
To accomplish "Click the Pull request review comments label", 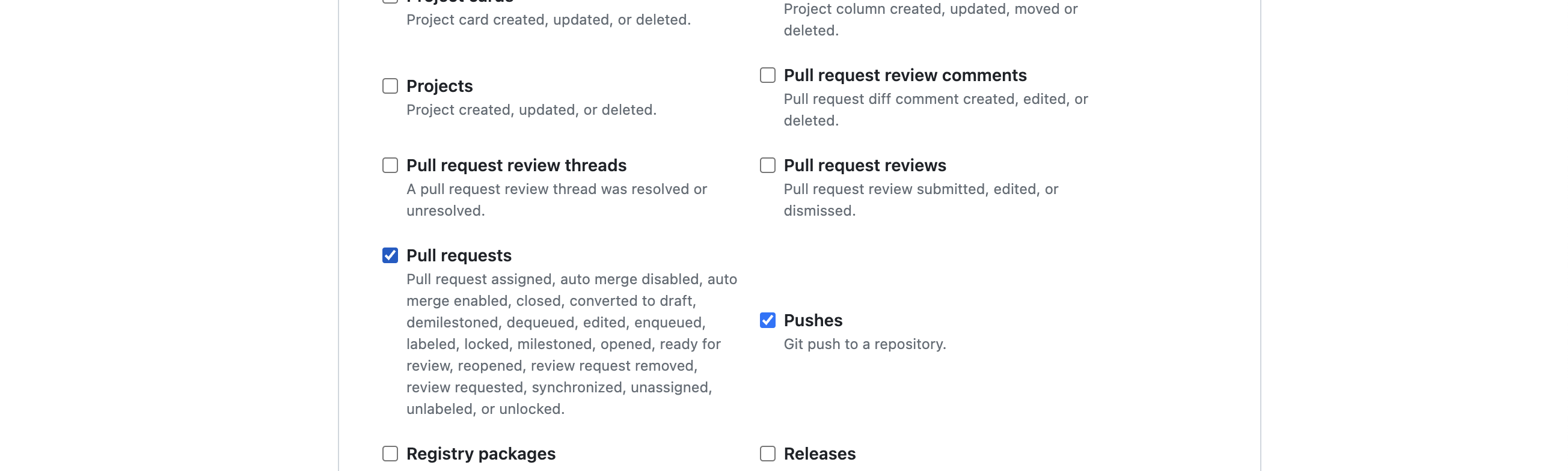I will coord(905,75).
